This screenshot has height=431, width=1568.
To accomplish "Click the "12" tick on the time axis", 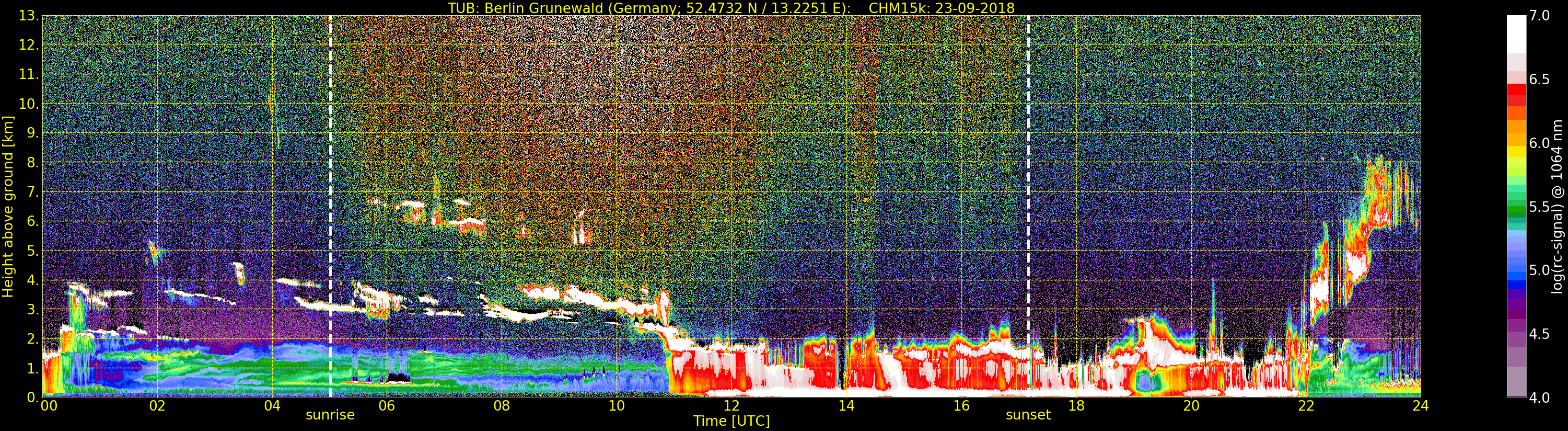I will click(x=731, y=406).
